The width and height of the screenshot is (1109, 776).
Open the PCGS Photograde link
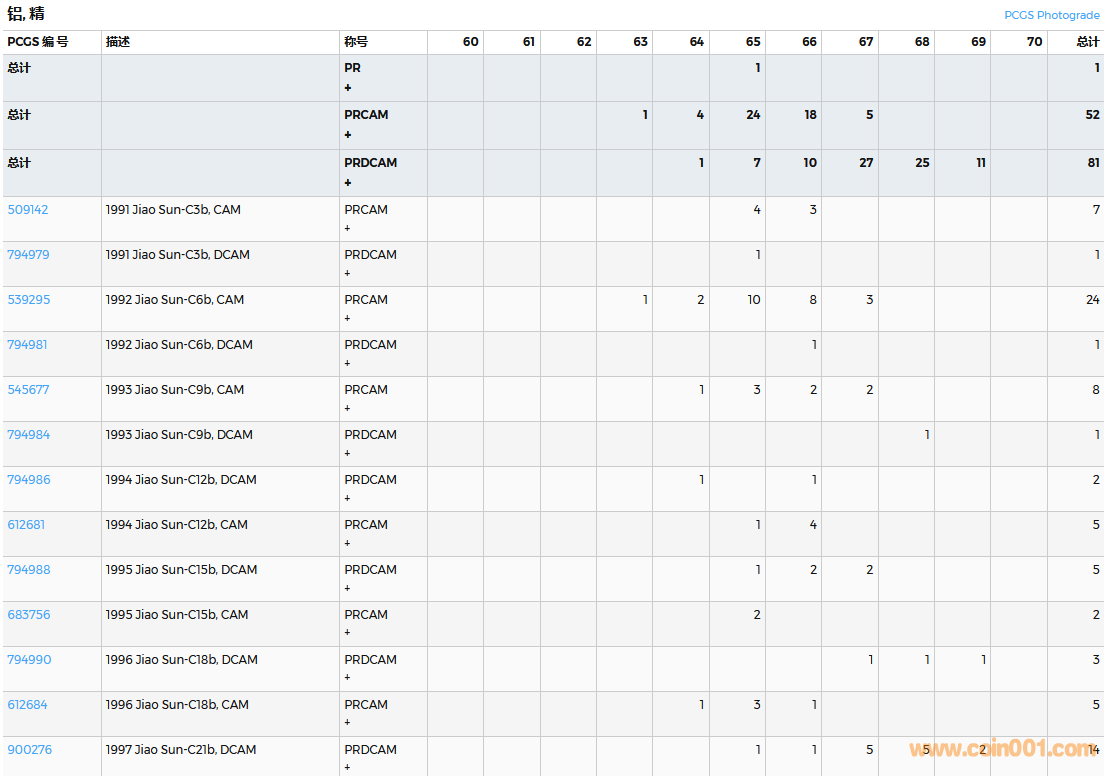[x=1051, y=15]
